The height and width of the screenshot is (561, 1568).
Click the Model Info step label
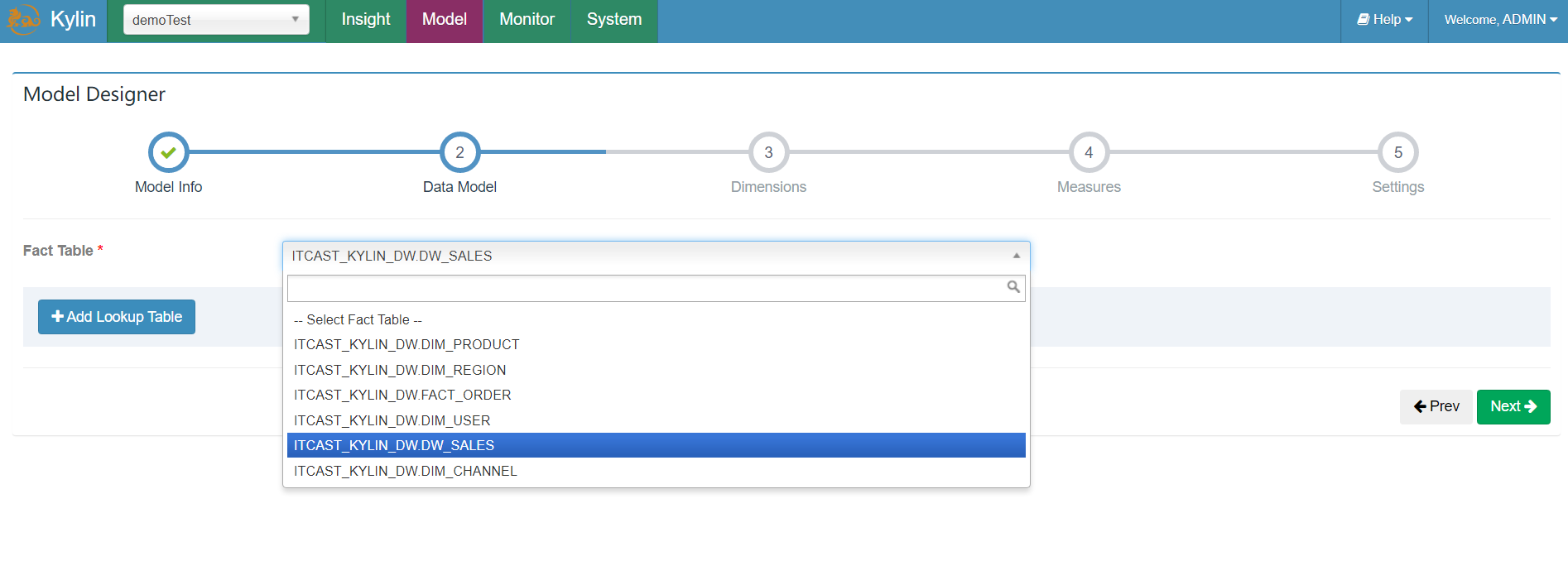pos(168,187)
